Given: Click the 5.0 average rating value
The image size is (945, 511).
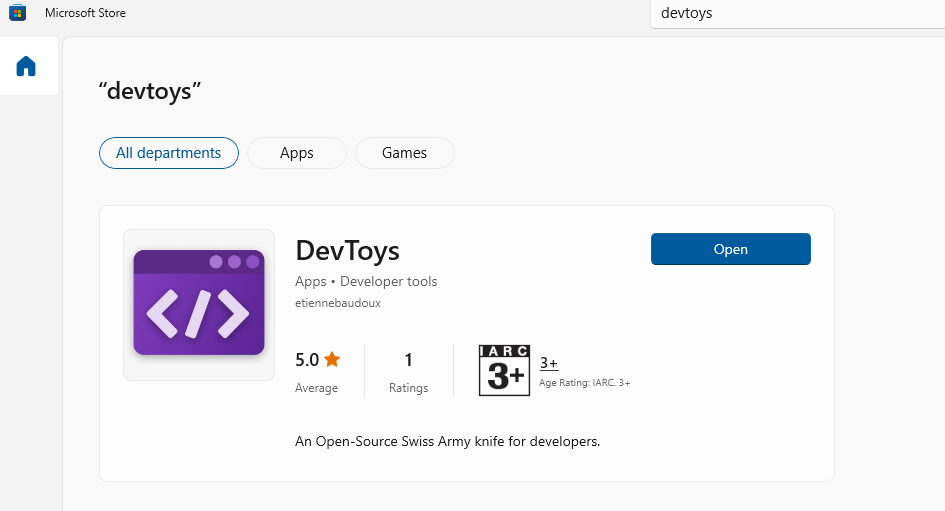Looking at the screenshot, I should [x=307, y=360].
